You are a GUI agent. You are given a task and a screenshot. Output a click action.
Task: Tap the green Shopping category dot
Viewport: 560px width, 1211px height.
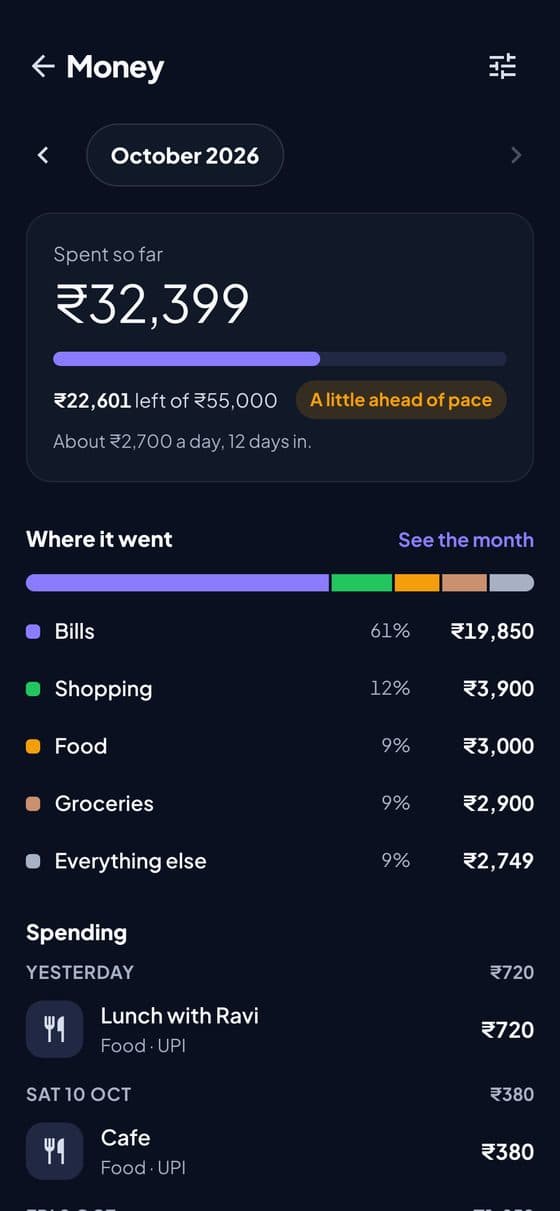[33, 689]
